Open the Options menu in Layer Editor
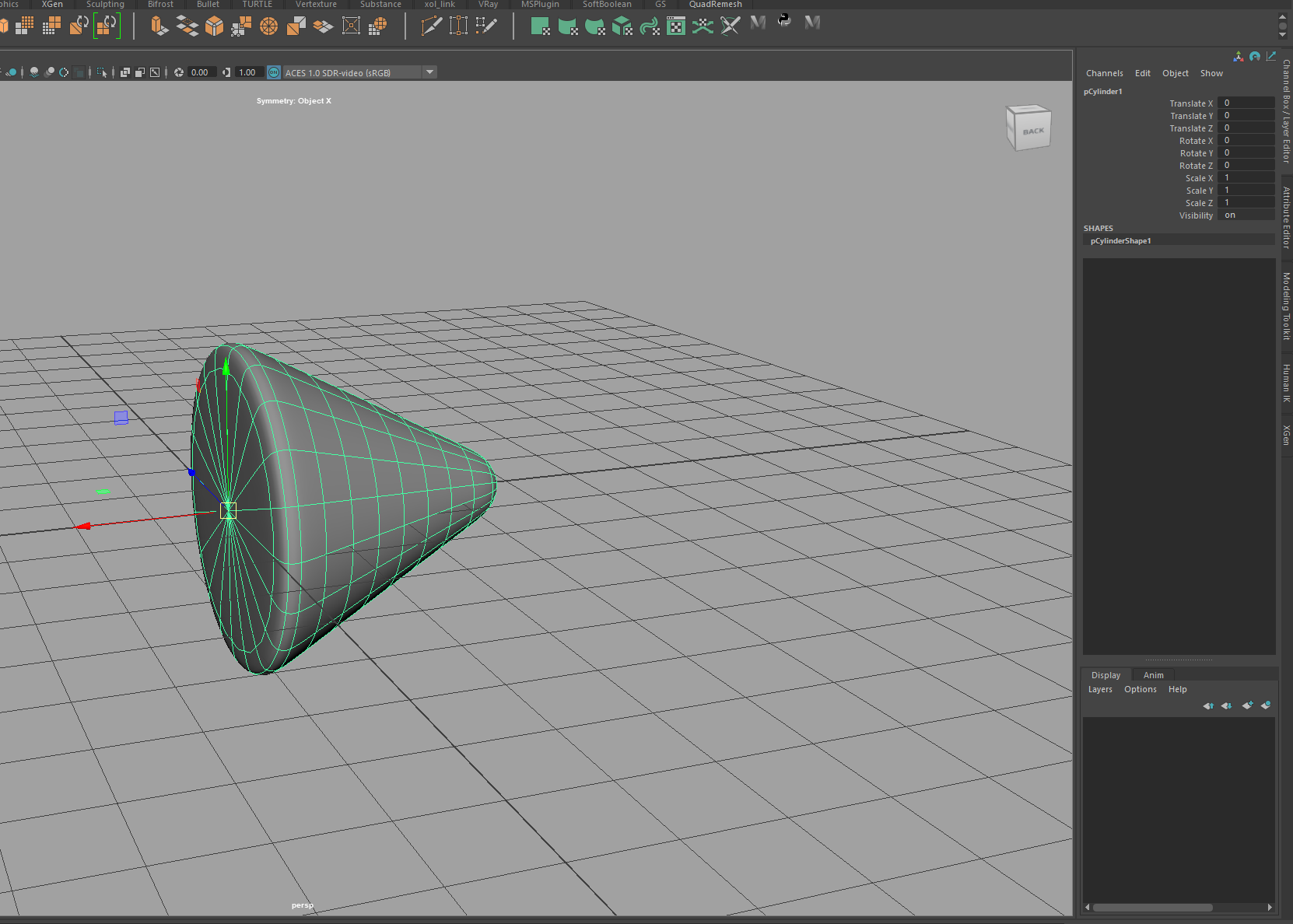The height and width of the screenshot is (924, 1293). click(x=1140, y=689)
